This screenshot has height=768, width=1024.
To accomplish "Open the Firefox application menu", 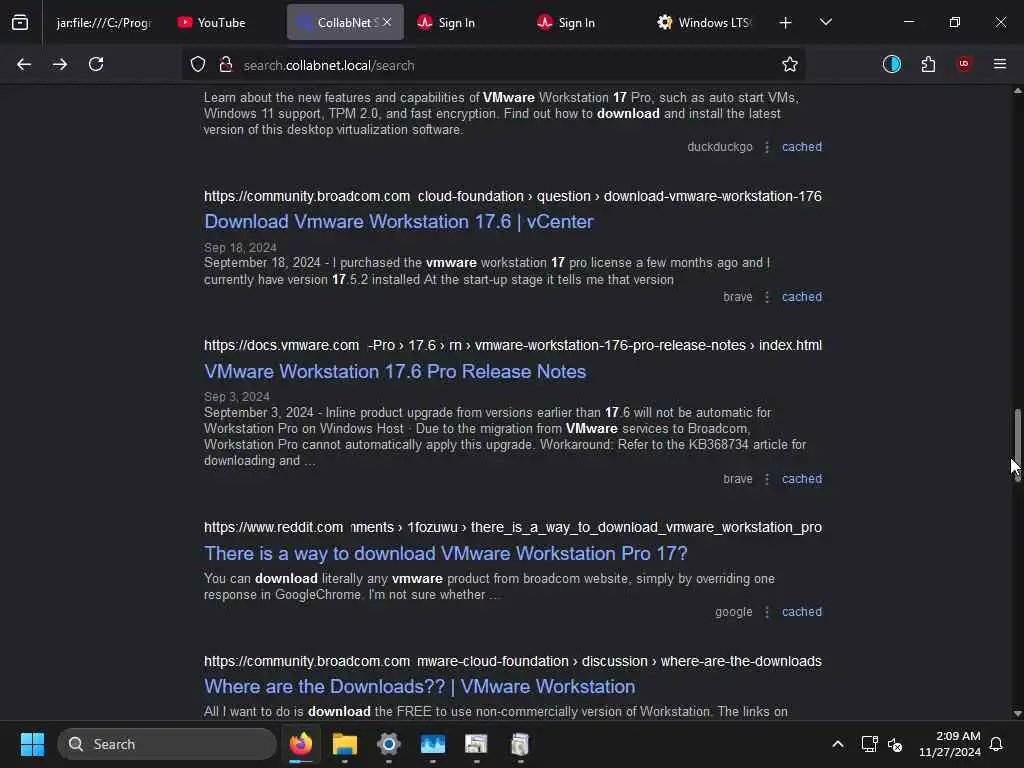I will tap(1000, 65).
